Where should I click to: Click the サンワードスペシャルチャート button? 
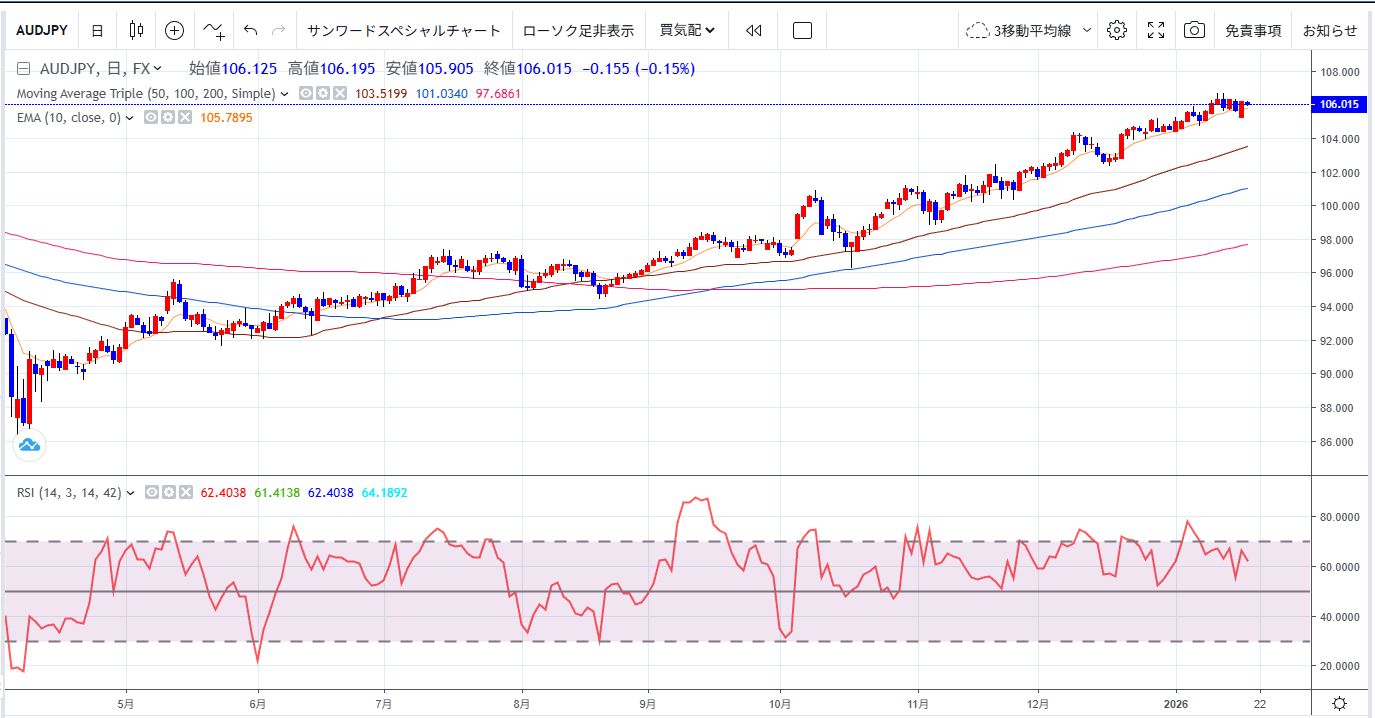(404, 30)
